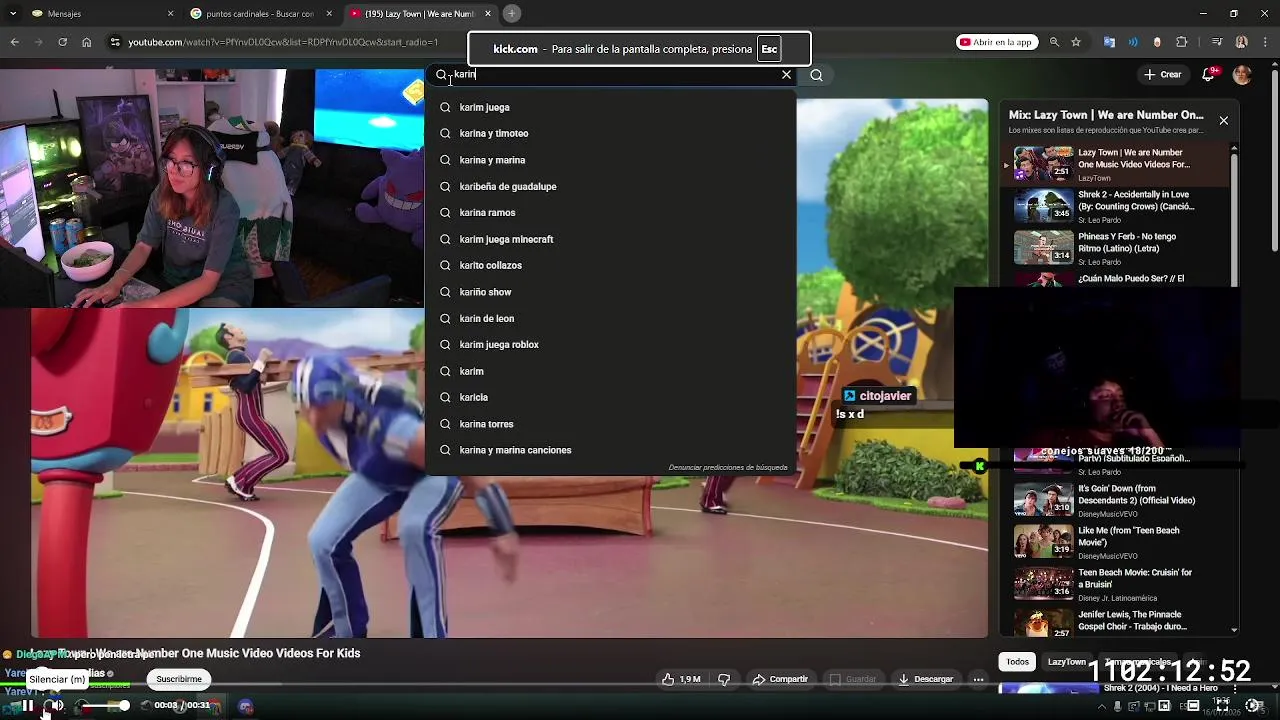Pick the suggestion "karina y marina"
The height and width of the screenshot is (720, 1280).
tap(610, 160)
